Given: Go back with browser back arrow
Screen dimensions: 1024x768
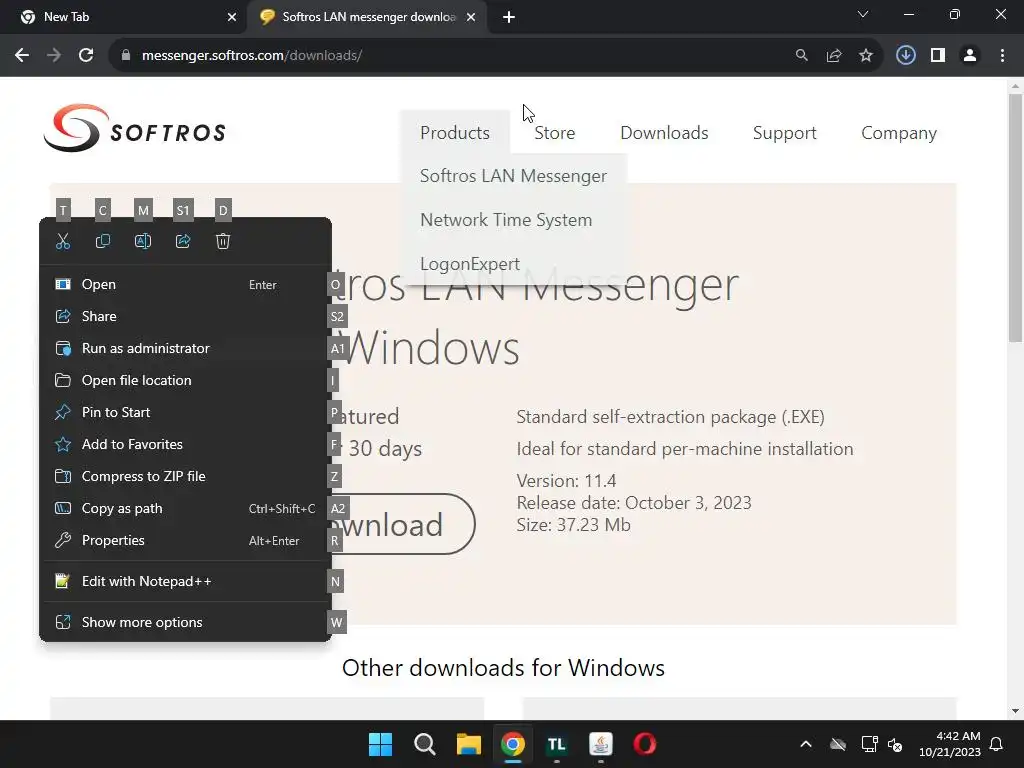Looking at the screenshot, I should pyautogui.click(x=22, y=56).
